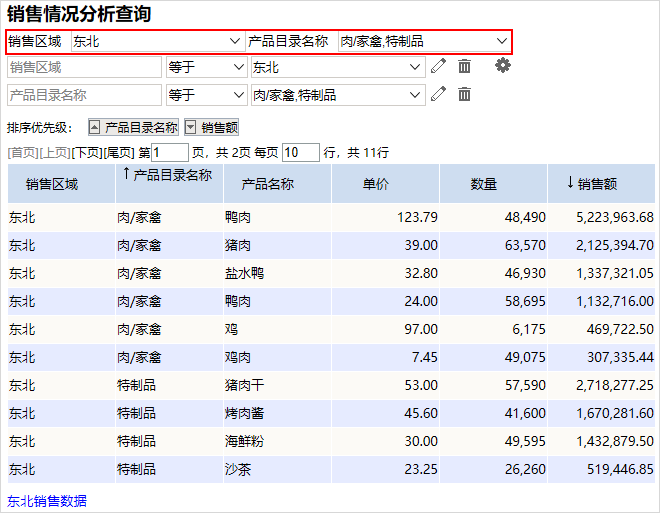Viewport: 660px width, 513px height.
Task: Toggle ascending arrow on 产品目录名称 sort priority
Action: (x=95, y=127)
